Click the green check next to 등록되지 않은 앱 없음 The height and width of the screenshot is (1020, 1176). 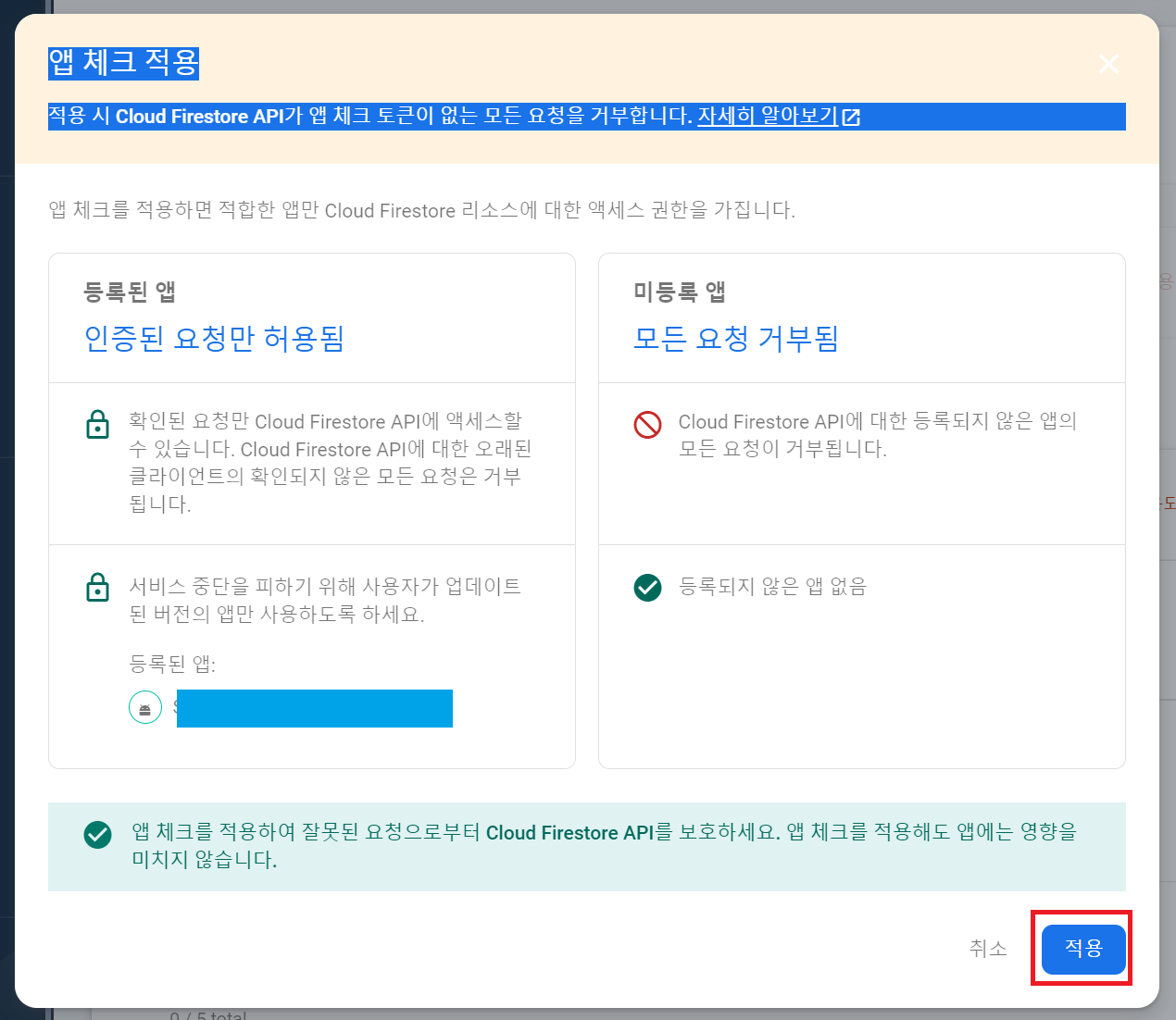click(x=647, y=587)
